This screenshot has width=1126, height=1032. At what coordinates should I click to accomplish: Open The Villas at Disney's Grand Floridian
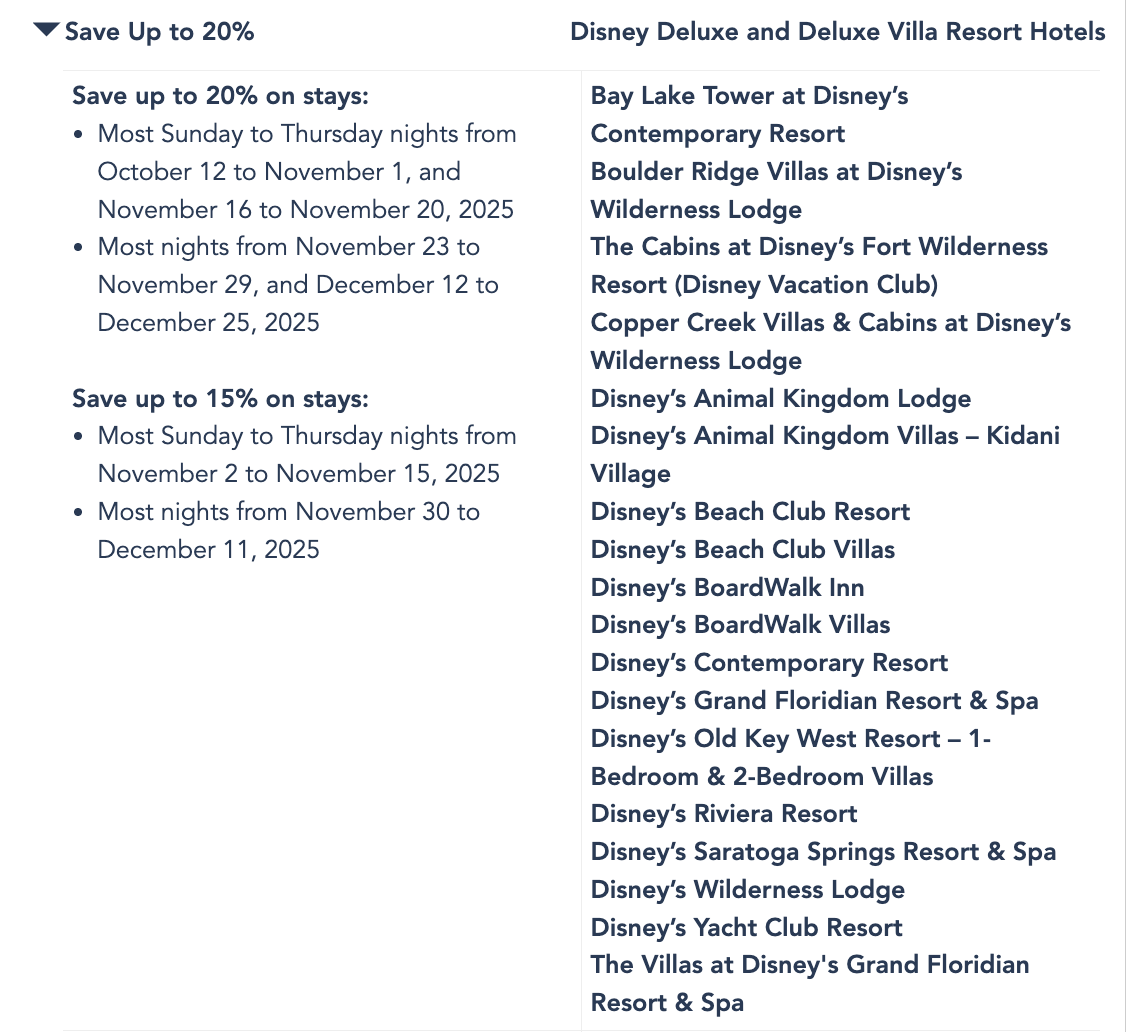click(809, 965)
